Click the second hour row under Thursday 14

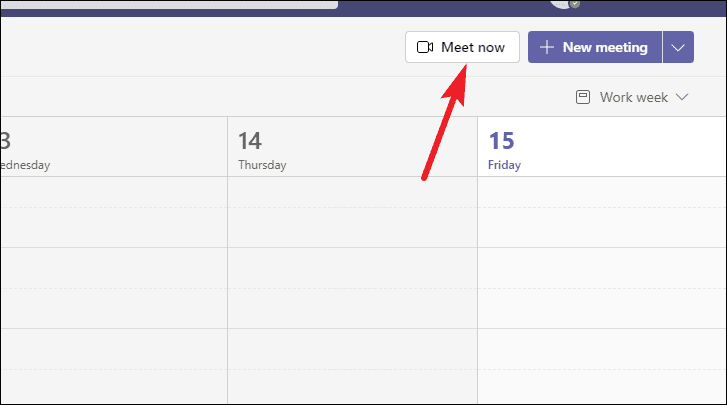(x=352, y=288)
